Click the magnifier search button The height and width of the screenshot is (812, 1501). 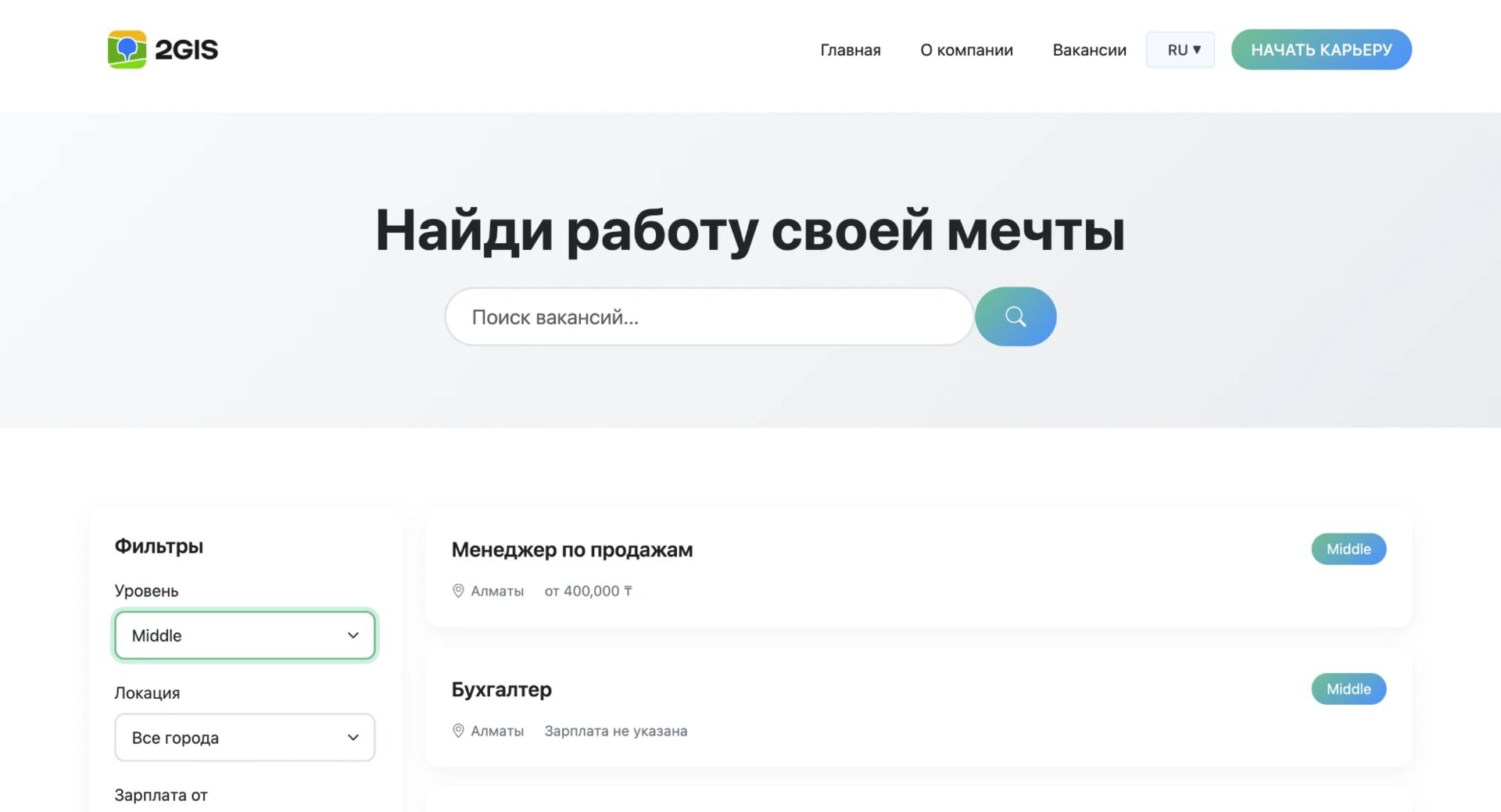pos(1016,317)
